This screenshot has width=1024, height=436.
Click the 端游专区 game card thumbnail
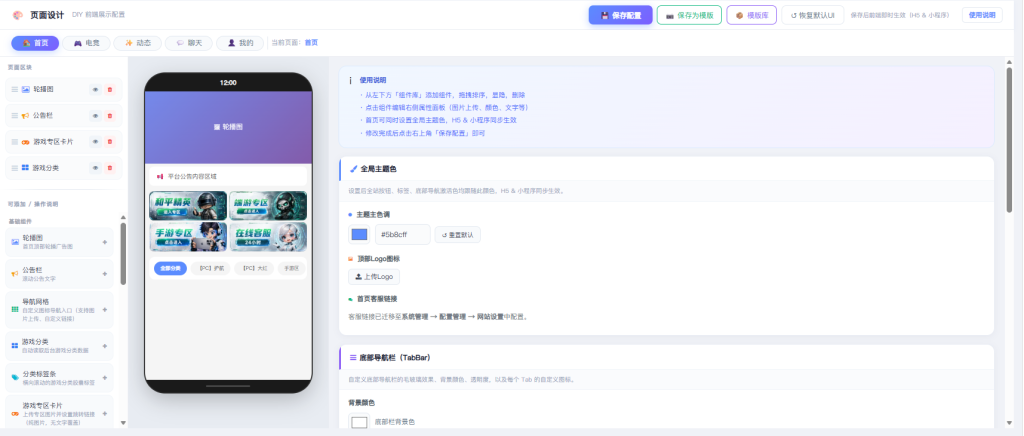pyautogui.click(x=268, y=206)
